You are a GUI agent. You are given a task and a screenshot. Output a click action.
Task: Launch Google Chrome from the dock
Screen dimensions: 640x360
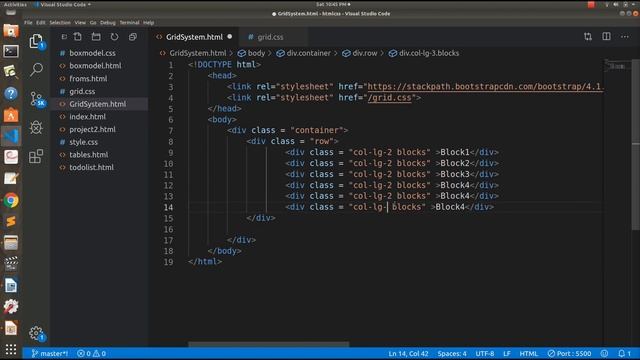pos(11,200)
